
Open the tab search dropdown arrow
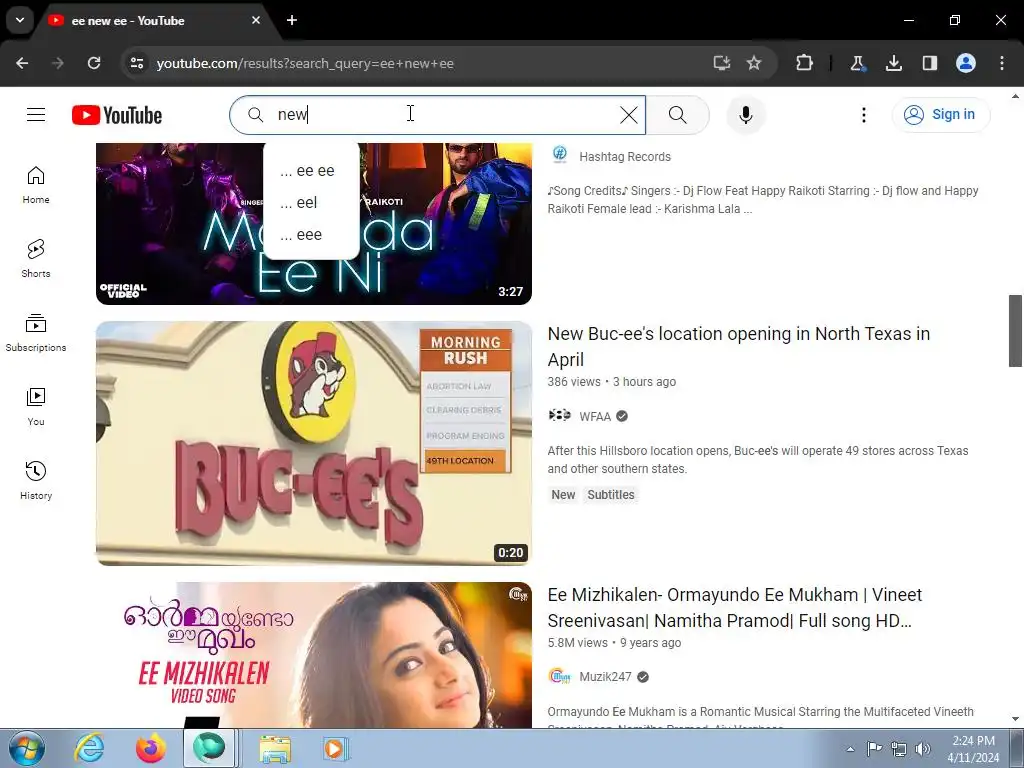[20, 20]
